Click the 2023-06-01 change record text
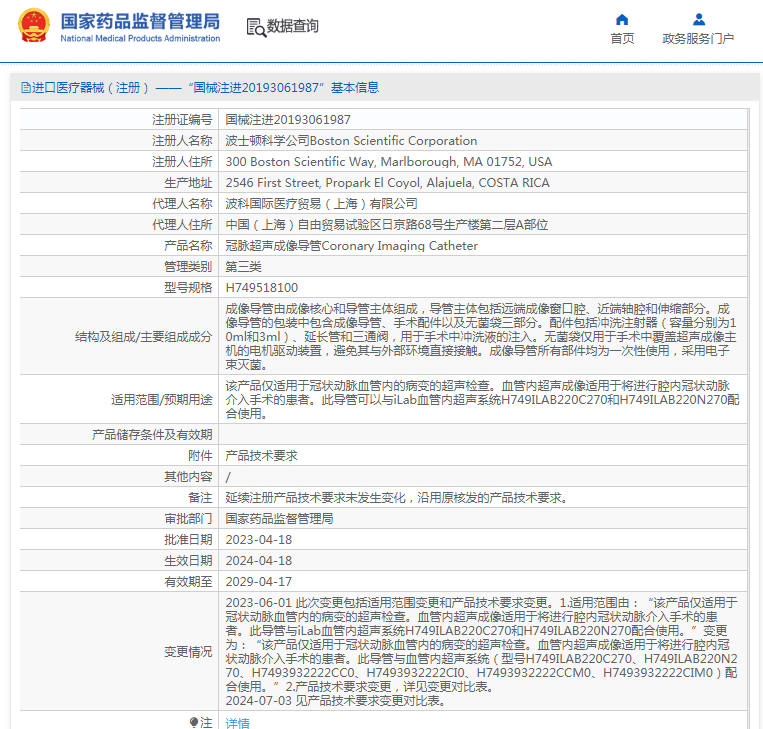This screenshot has width=763, height=729. 482,644
